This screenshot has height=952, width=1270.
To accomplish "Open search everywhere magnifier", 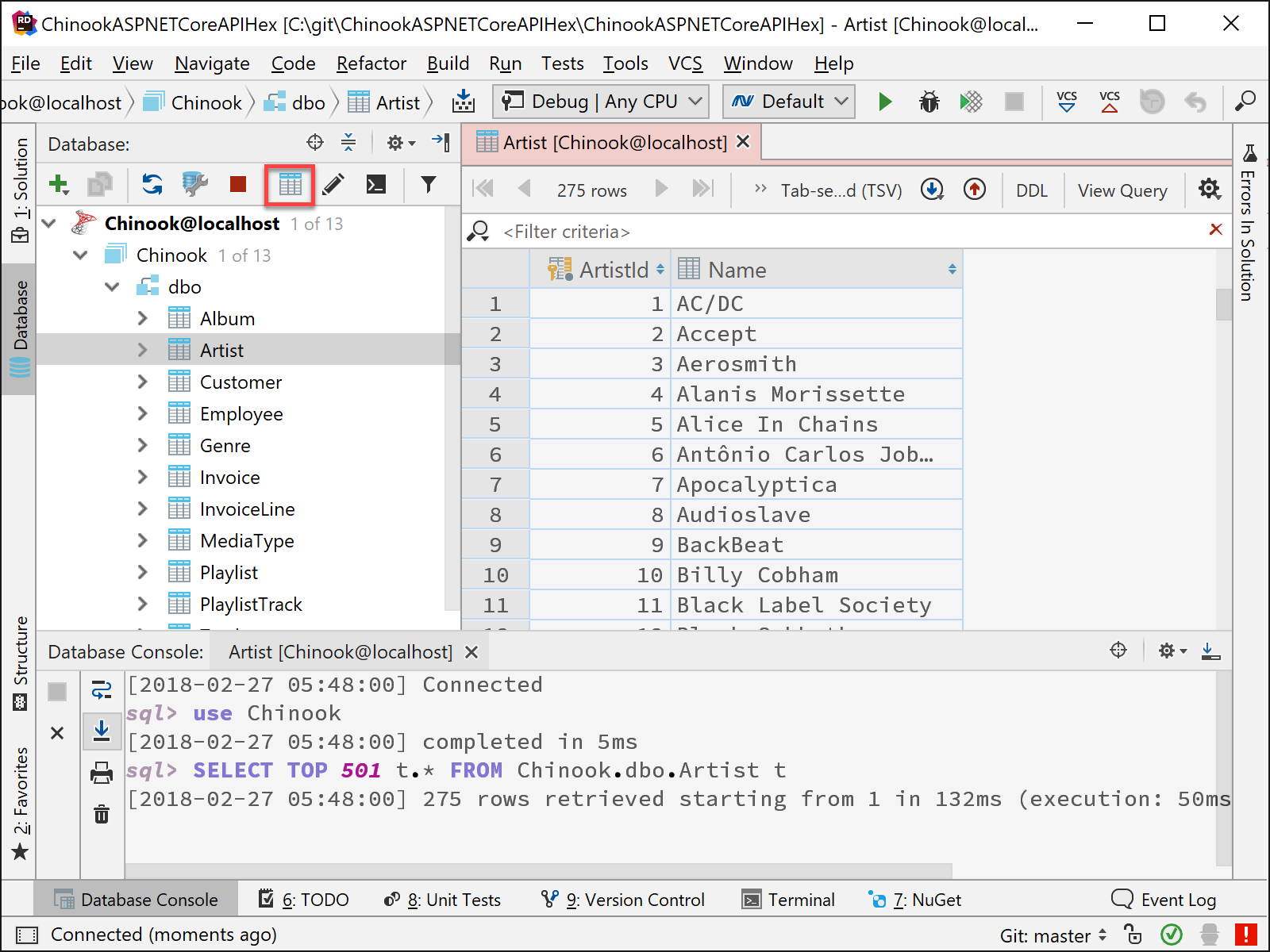I will (1245, 102).
